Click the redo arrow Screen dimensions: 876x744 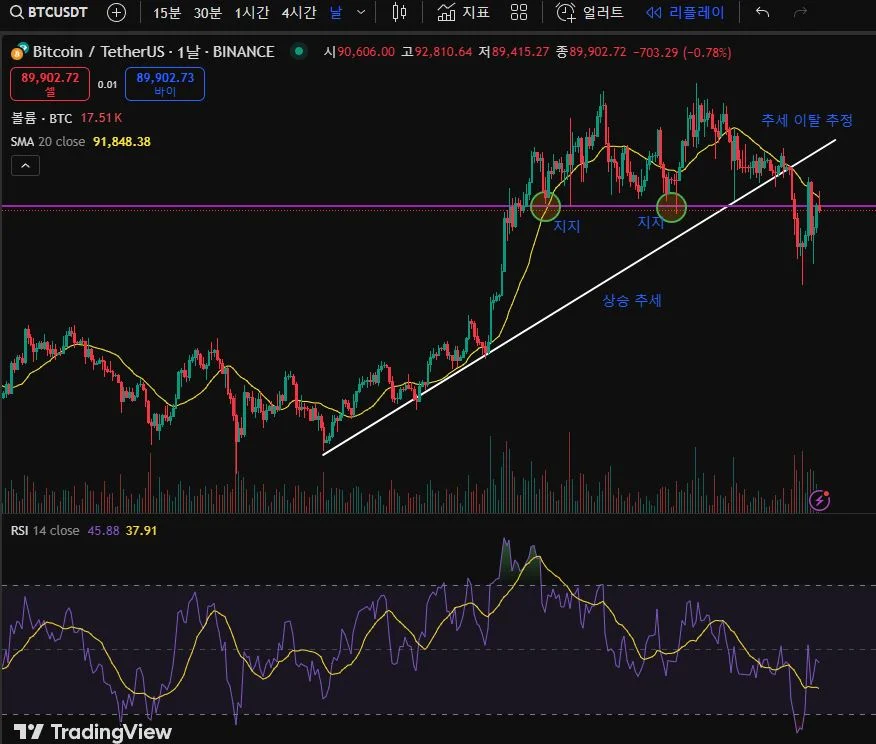pos(801,12)
